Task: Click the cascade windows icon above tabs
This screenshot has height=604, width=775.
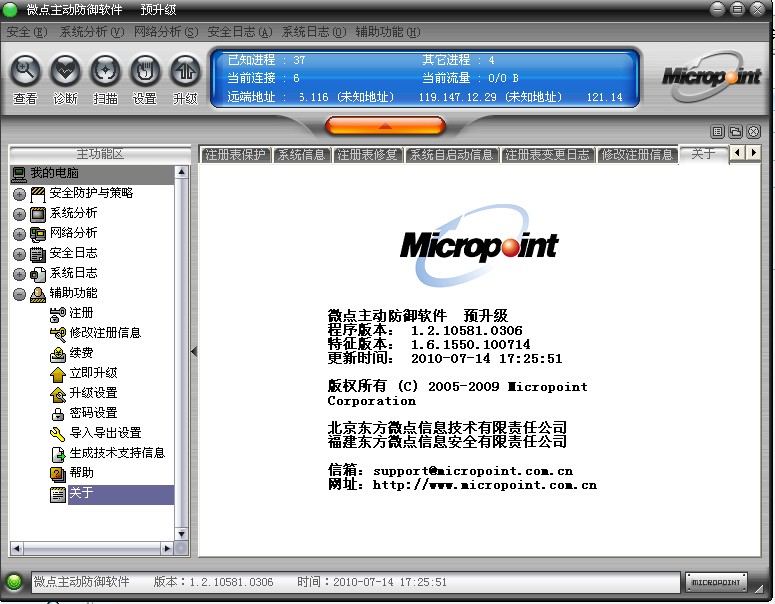Action: pos(735,131)
